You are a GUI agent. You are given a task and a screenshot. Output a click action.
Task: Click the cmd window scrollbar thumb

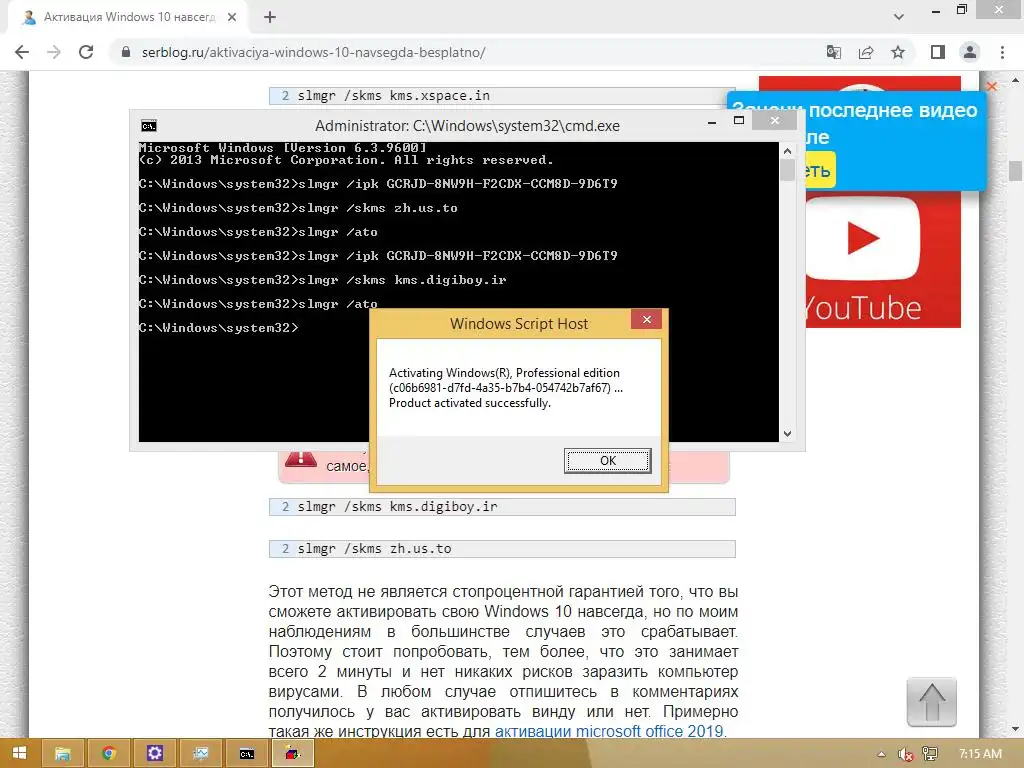click(788, 170)
